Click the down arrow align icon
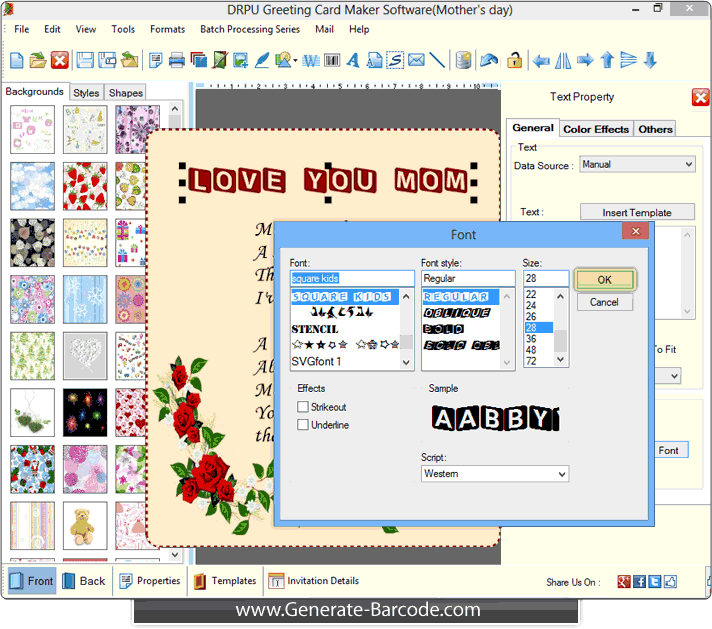The height and width of the screenshot is (629, 712). point(650,60)
